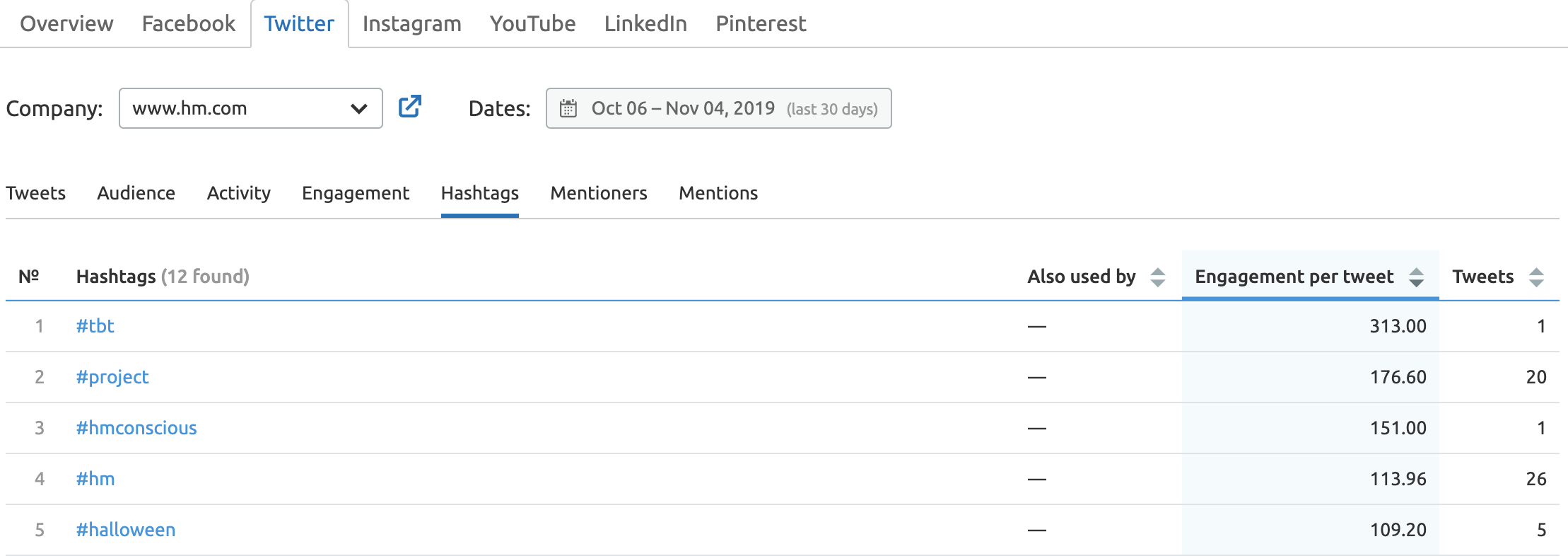Screen dimensions: 1568x556
Task: Sort by Engagement per tweet arrows
Action: (x=1416, y=277)
